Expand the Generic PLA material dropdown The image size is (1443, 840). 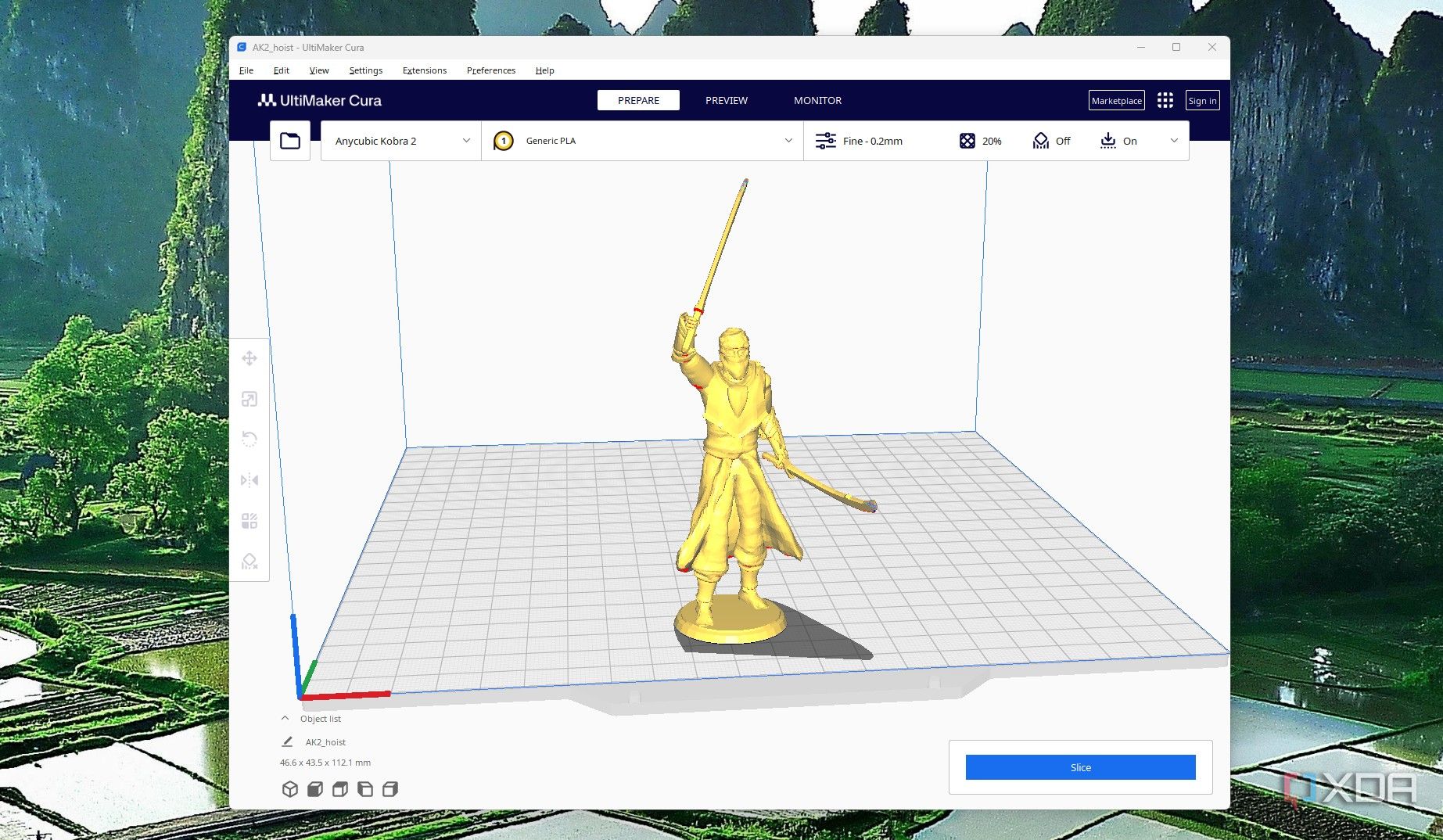[x=642, y=141]
